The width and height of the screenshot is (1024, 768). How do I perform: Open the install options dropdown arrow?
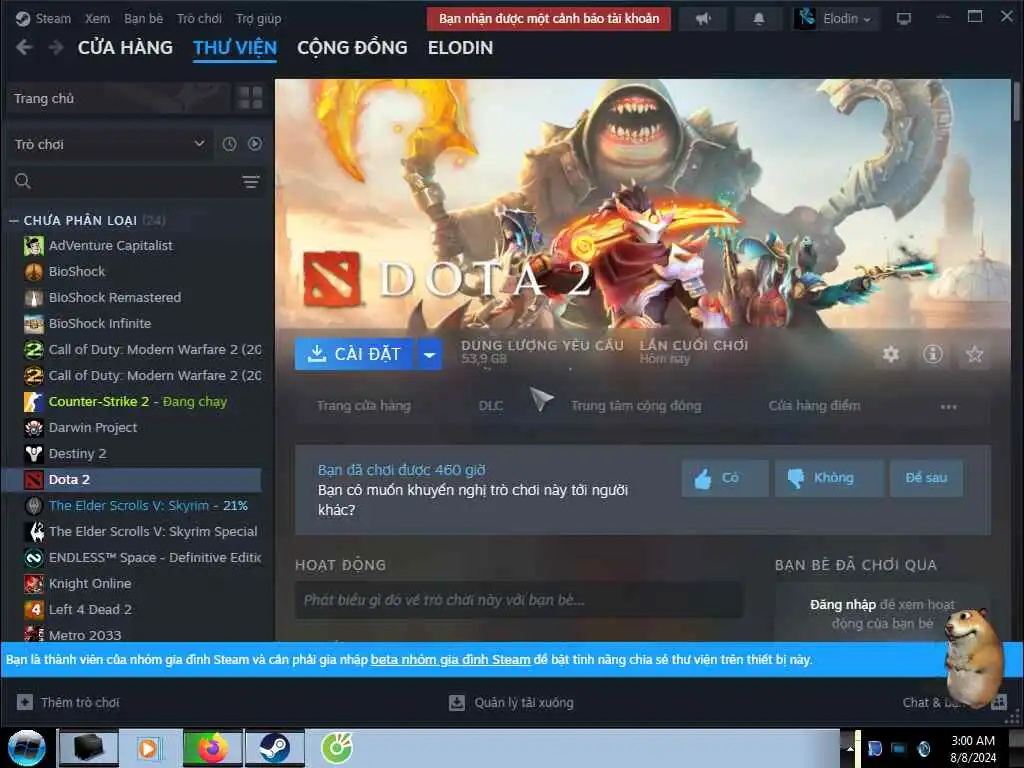(x=429, y=354)
